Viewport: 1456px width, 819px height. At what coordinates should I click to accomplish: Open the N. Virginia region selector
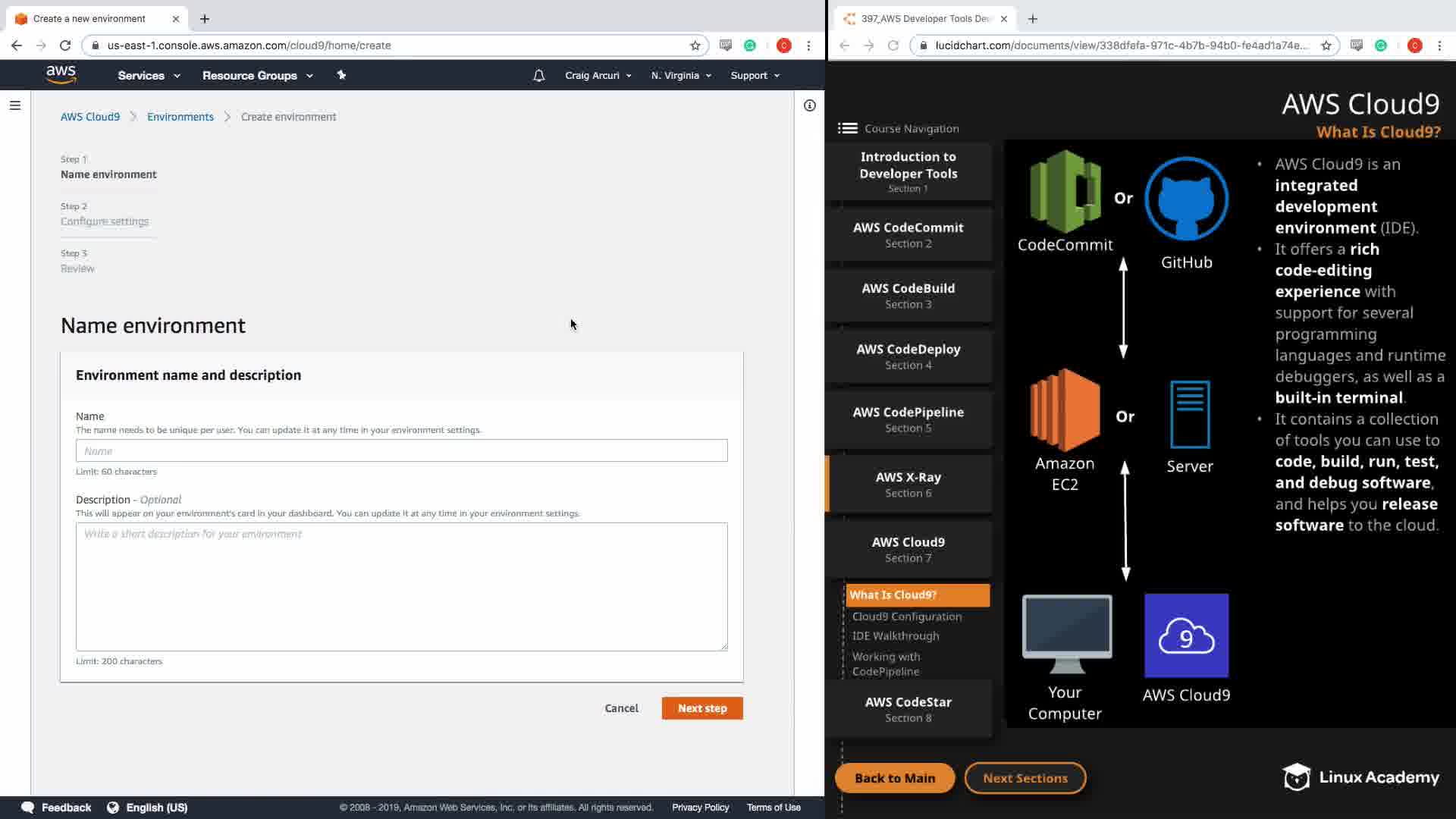(x=680, y=76)
